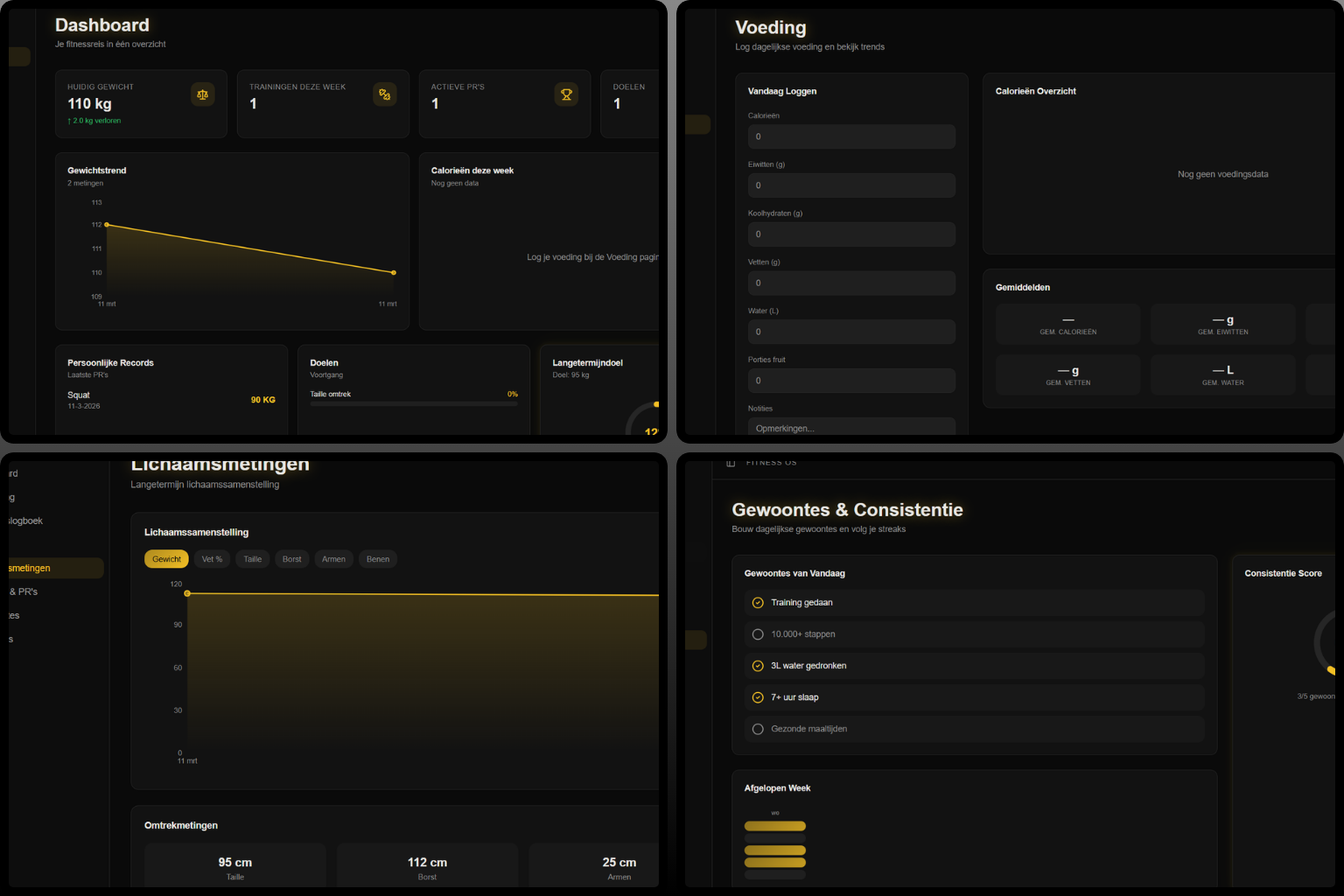
Task: Click the dumbbell icon in Trainingen Deze Week card
Action: (x=384, y=94)
